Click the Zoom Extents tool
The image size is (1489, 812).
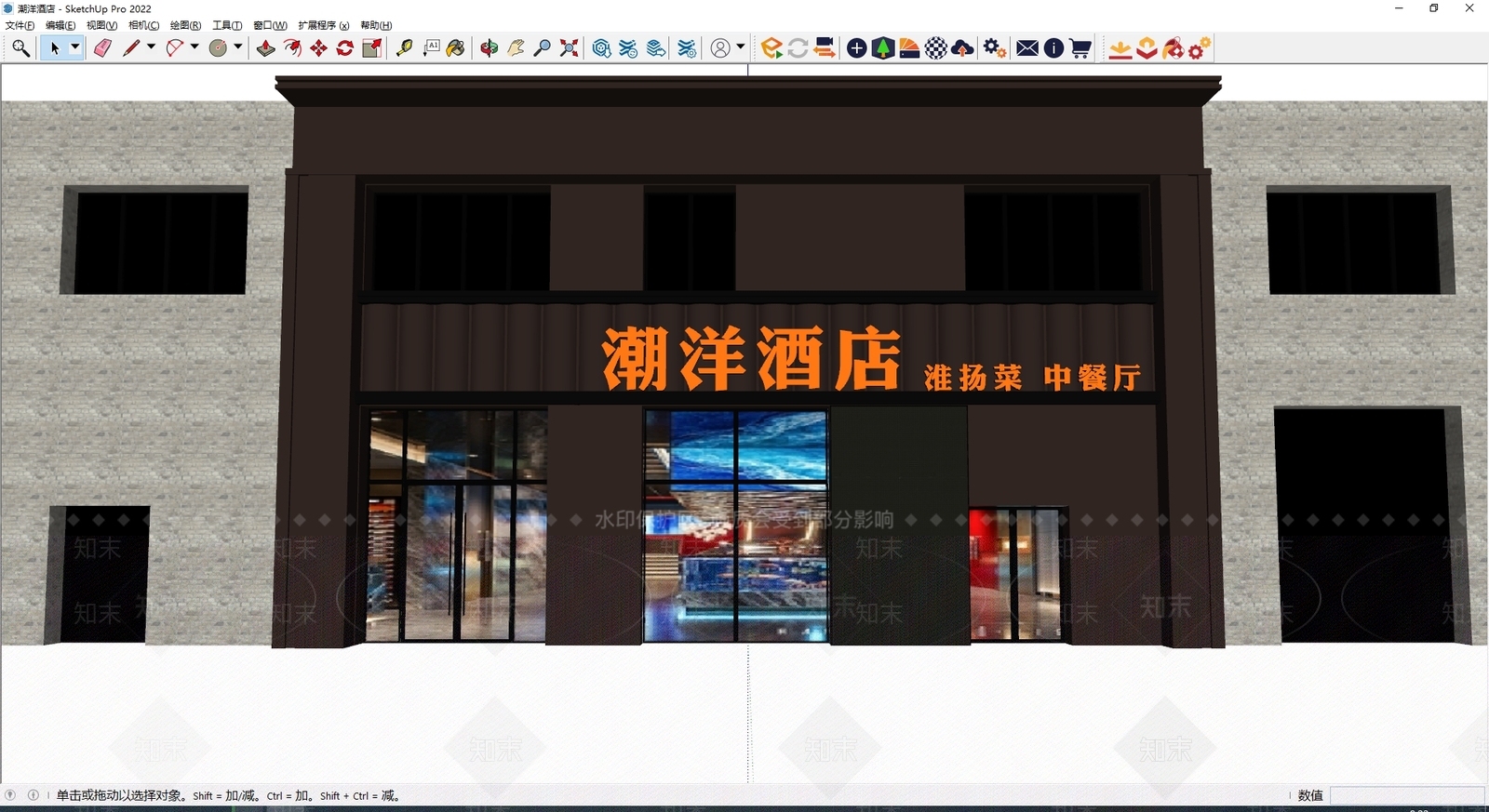pos(570,48)
